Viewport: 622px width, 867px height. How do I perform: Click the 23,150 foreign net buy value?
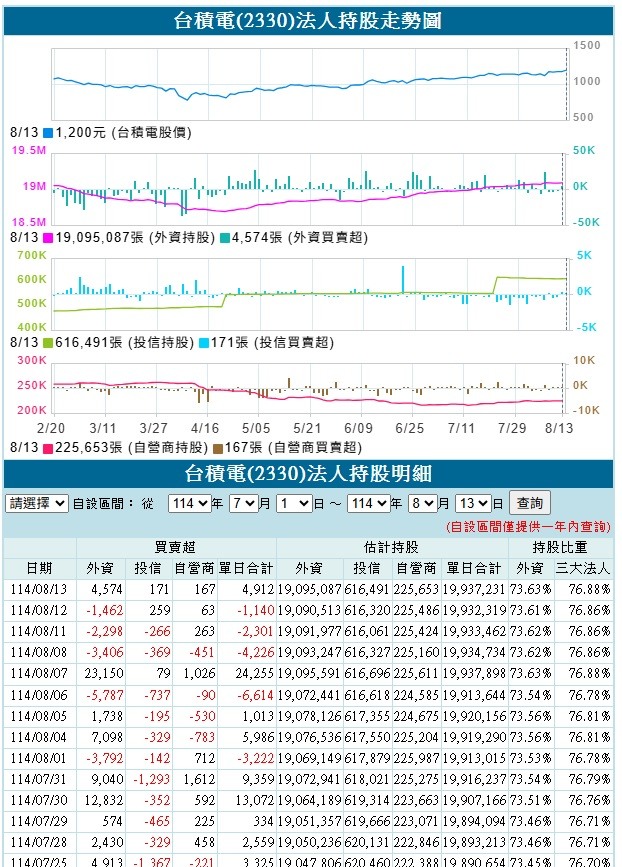pyautogui.click(x=103, y=673)
